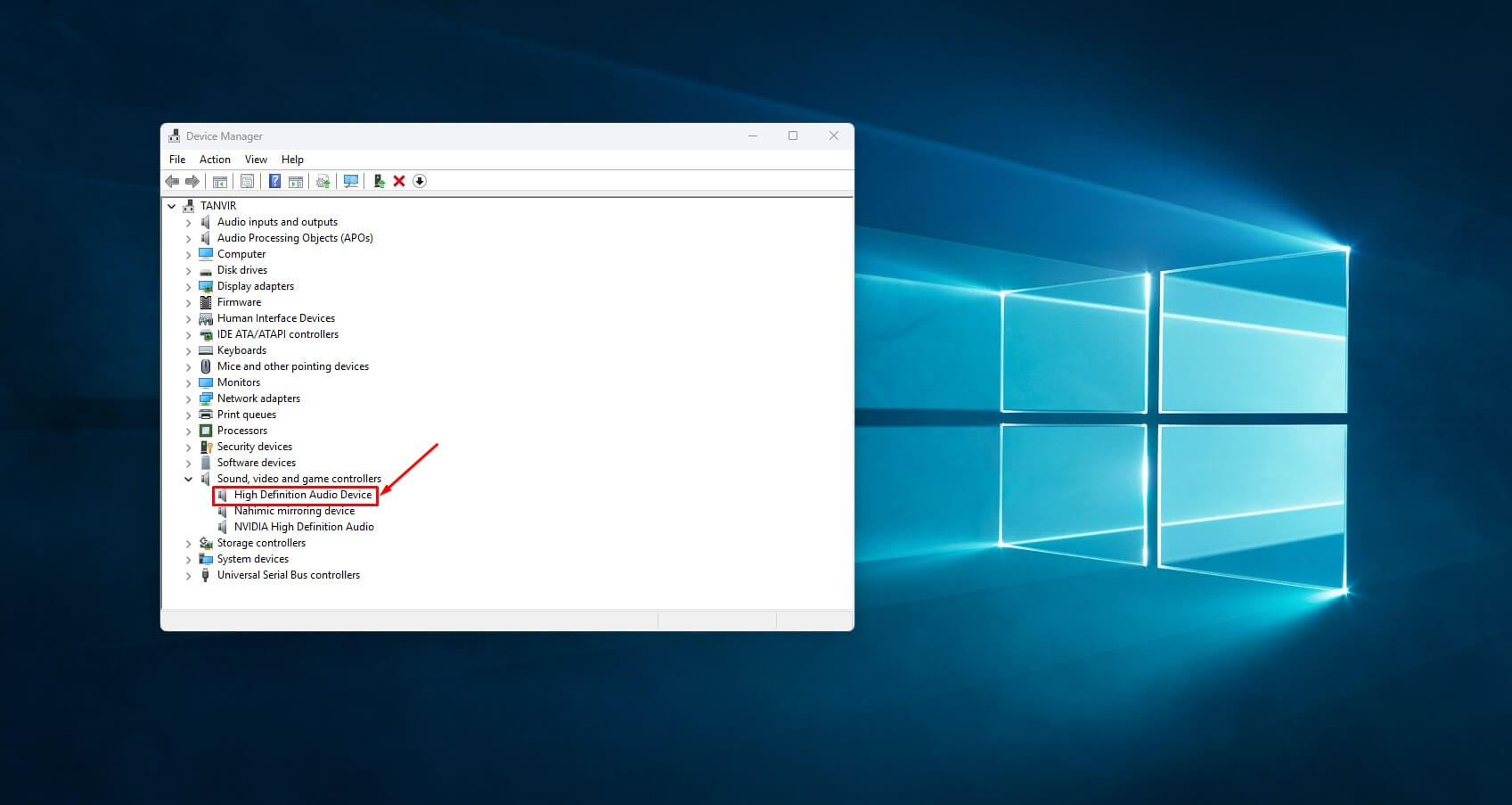Click the Update device driver toolbar icon
This screenshot has height=805, width=1512.
pos(379,181)
